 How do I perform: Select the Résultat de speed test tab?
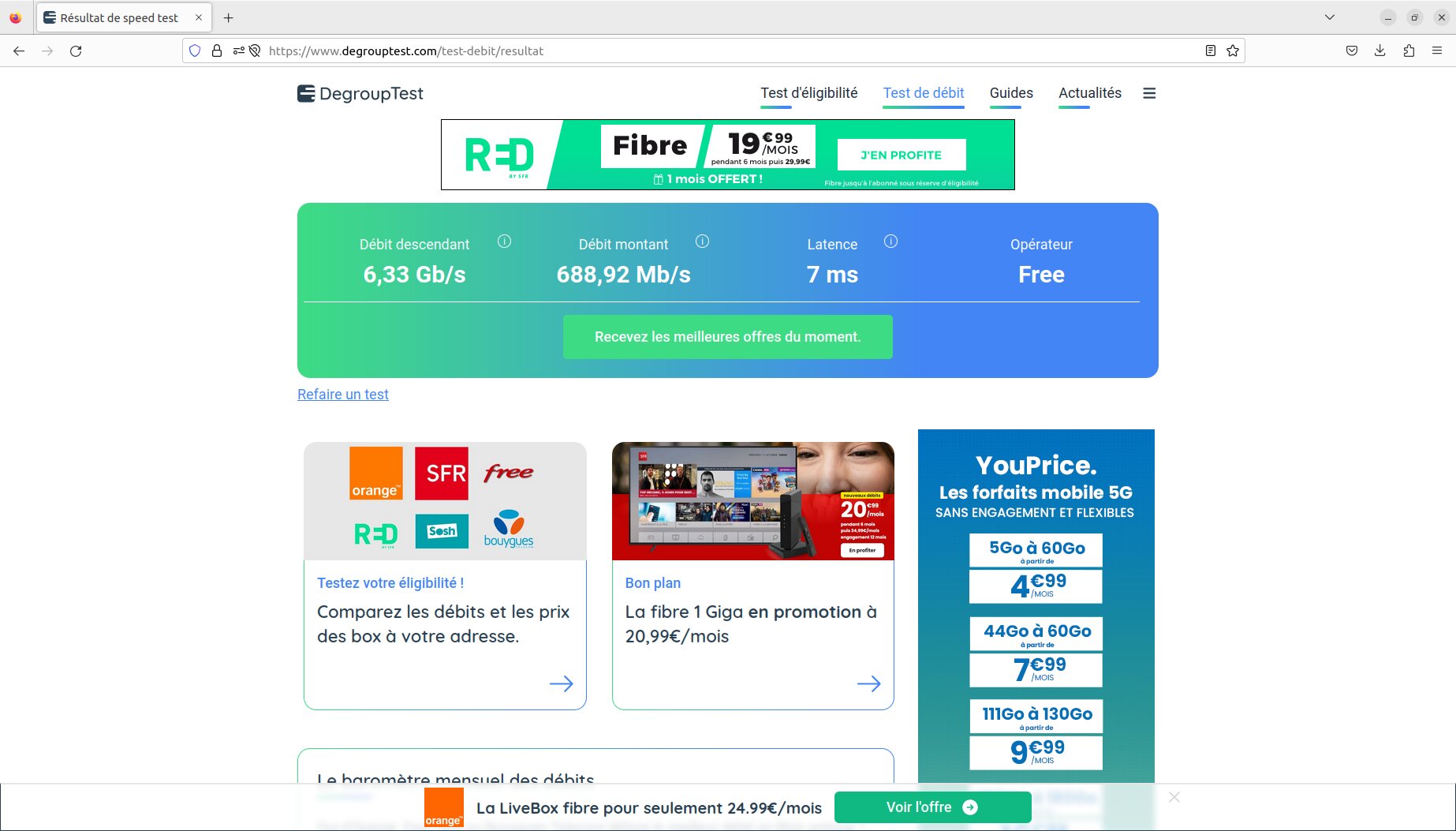coord(123,17)
